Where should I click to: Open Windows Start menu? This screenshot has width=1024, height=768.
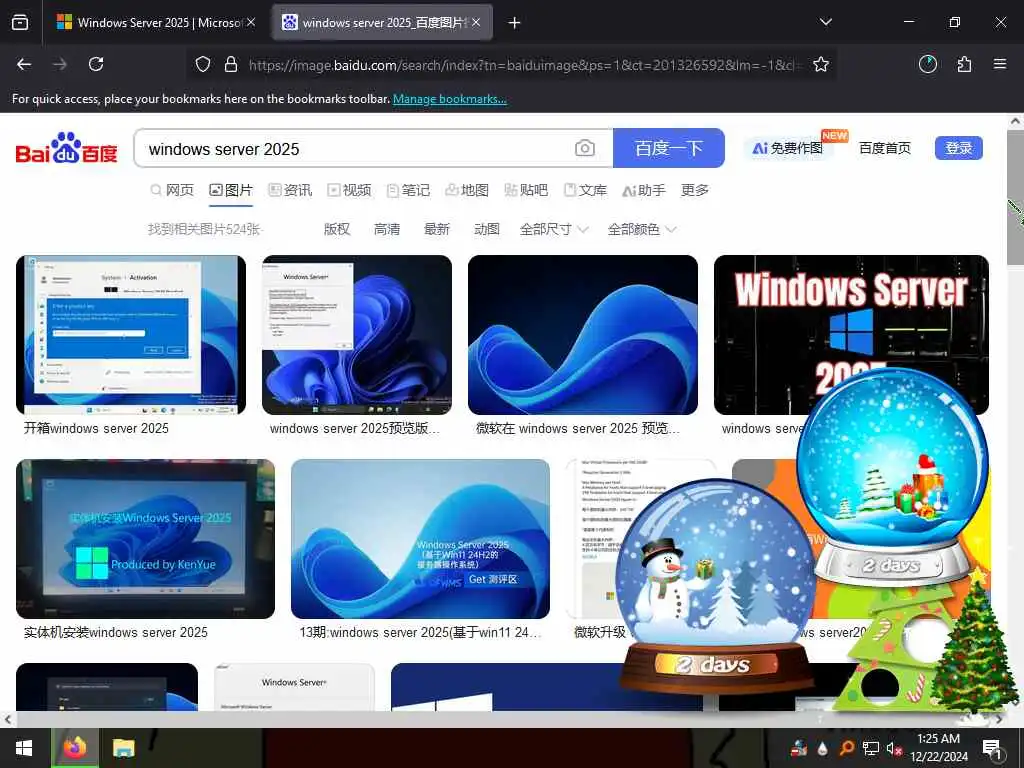click(x=24, y=748)
